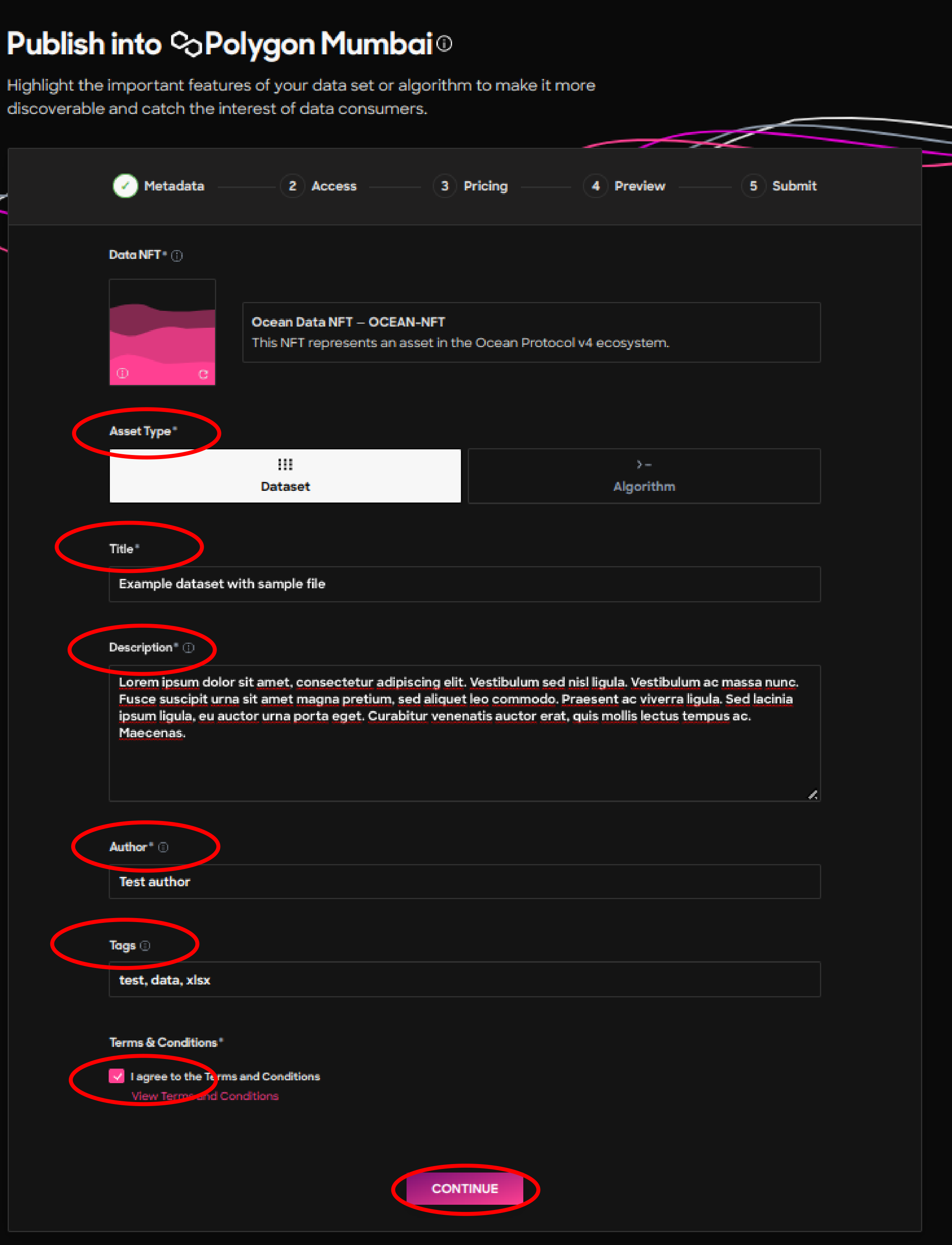Image resolution: width=952 pixels, height=1245 pixels.
Task: Click the Author input field
Action: pyautogui.click(x=465, y=882)
